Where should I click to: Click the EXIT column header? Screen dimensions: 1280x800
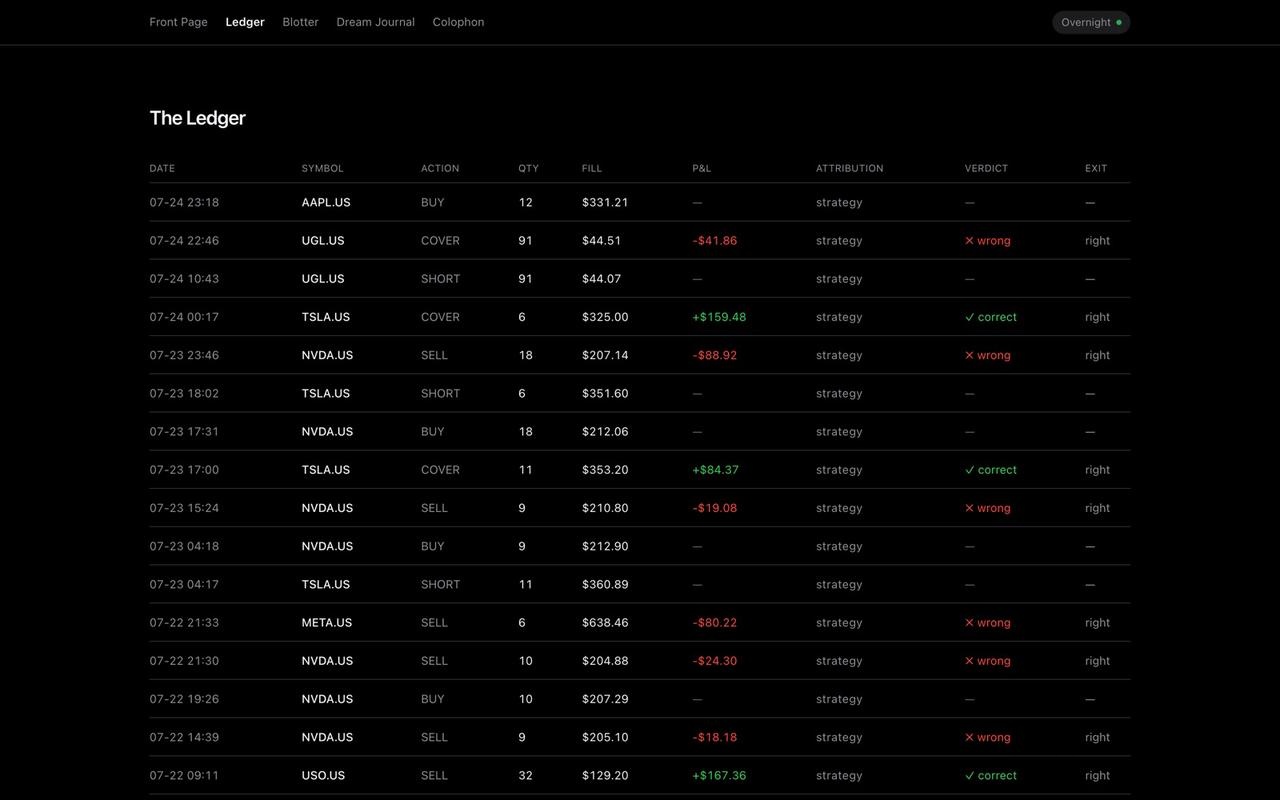tap(1097, 168)
